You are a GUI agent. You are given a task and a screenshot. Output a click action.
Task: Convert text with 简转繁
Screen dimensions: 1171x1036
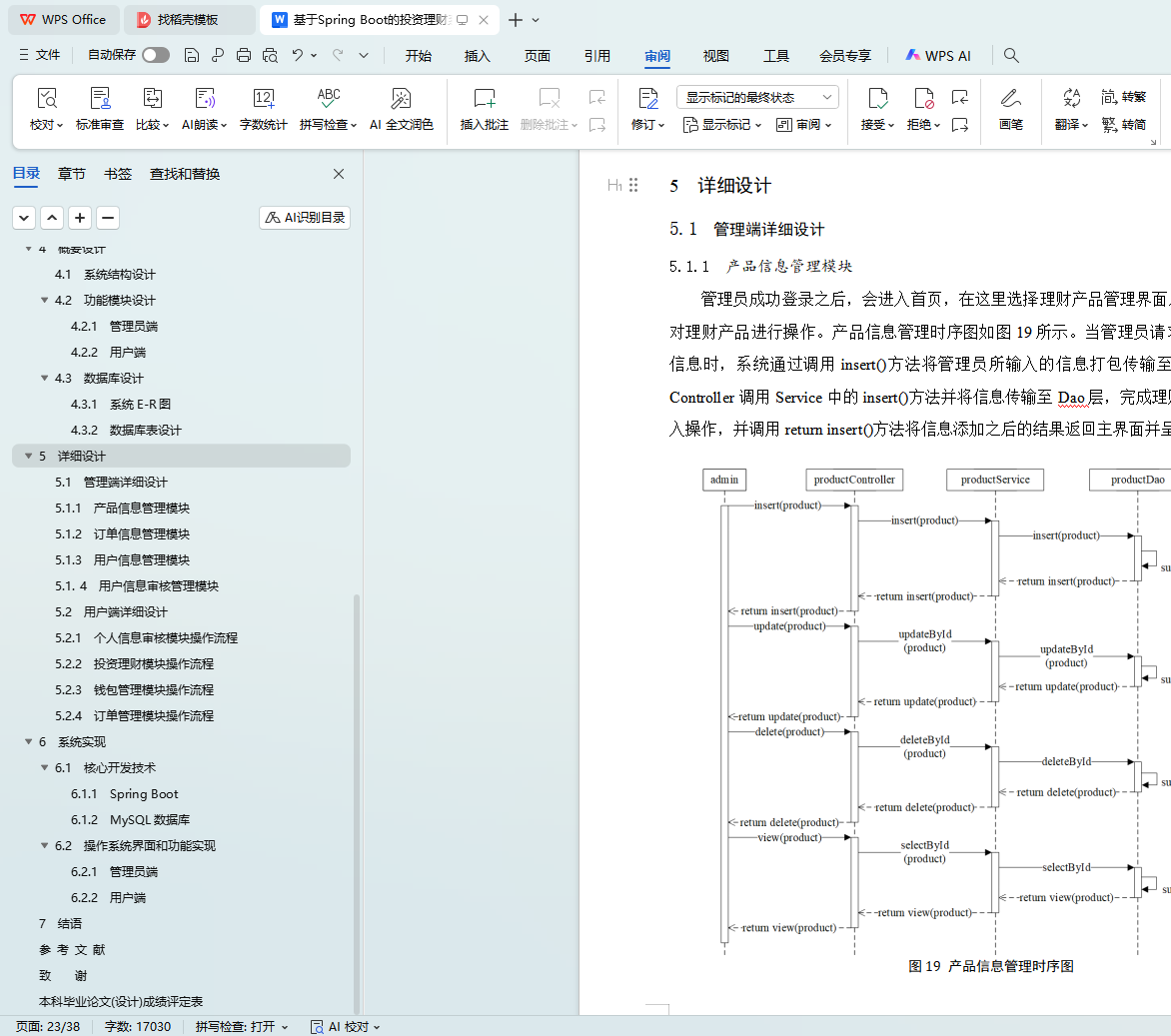[1123, 97]
